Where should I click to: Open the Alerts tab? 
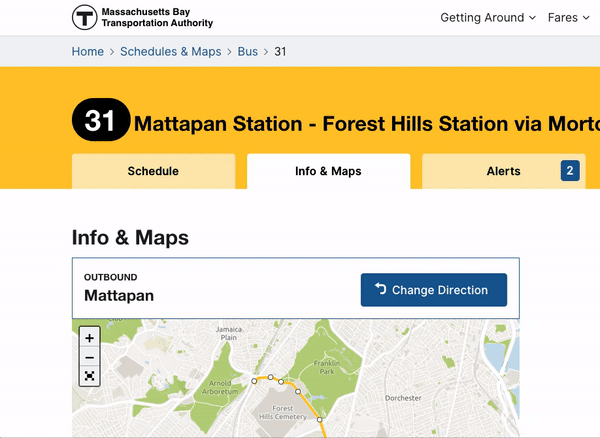point(504,171)
